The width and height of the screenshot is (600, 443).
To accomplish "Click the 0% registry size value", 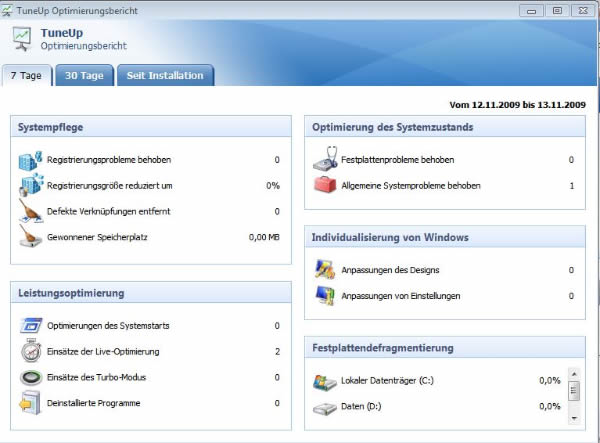I will point(273,186).
